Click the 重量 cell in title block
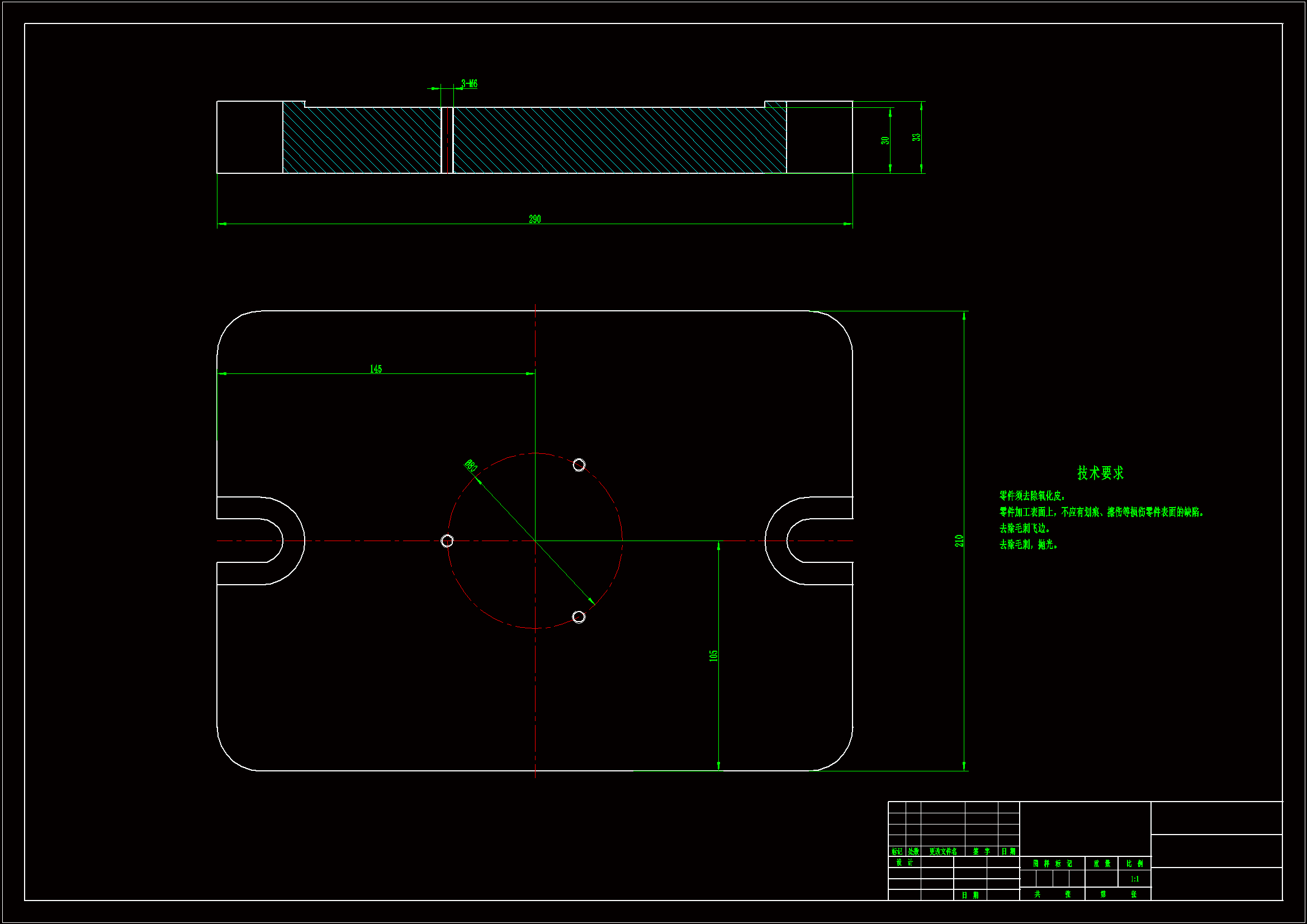Screen dimensions: 1307x924 click(x=1101, y=864)
